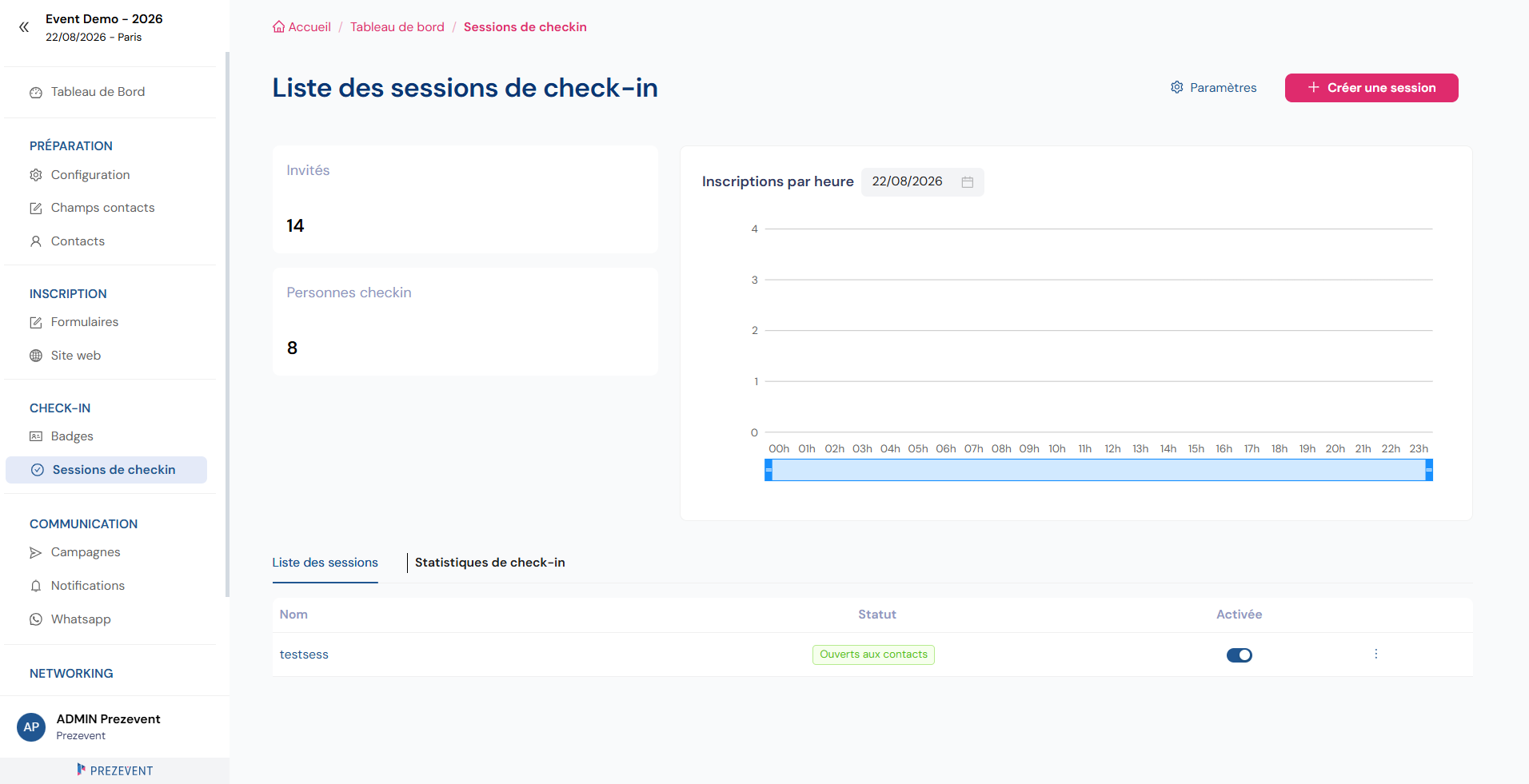1529x784 pixels.
Task: Click the Champs contacts edit icon
Action: 36,209
